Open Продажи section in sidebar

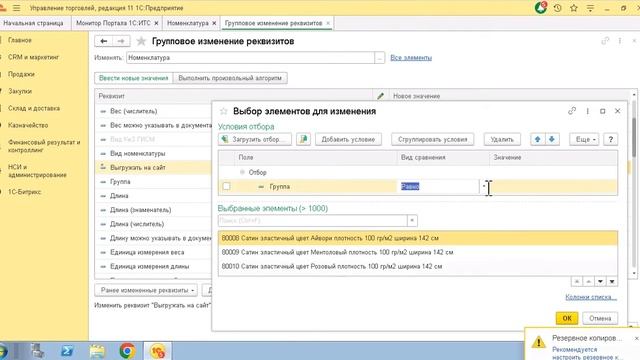click(21, 74)
